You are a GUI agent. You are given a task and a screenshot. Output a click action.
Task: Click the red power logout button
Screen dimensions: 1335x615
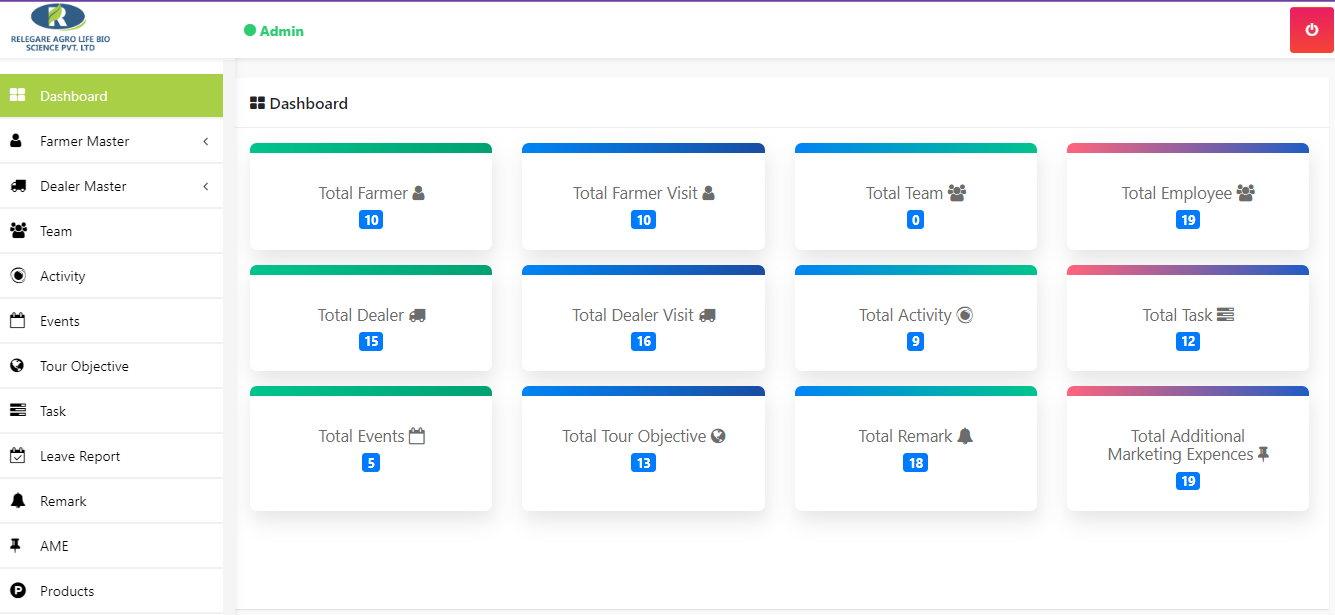[1311, 30]
